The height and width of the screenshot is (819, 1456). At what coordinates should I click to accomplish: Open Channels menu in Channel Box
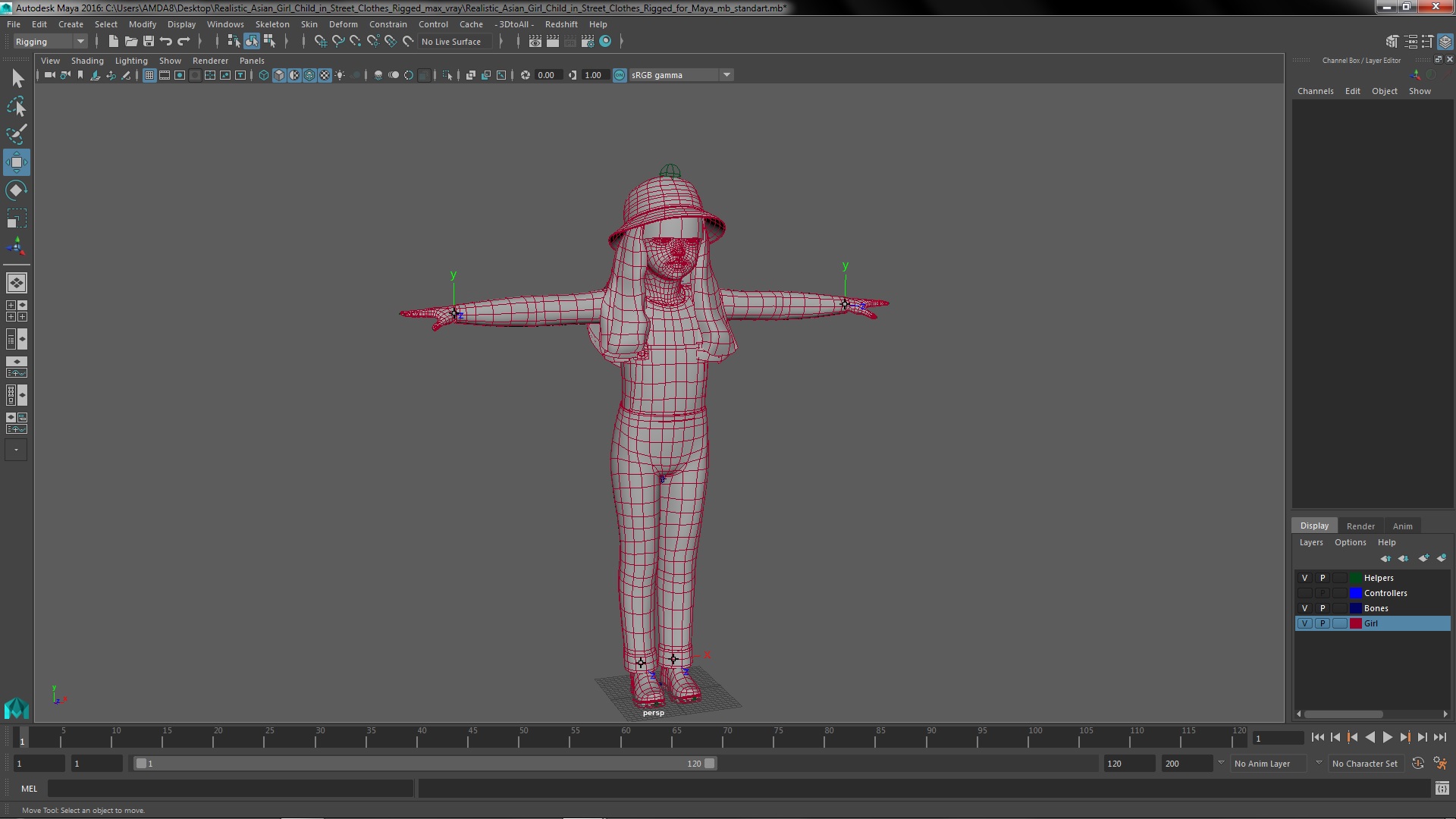[1315, 91]
